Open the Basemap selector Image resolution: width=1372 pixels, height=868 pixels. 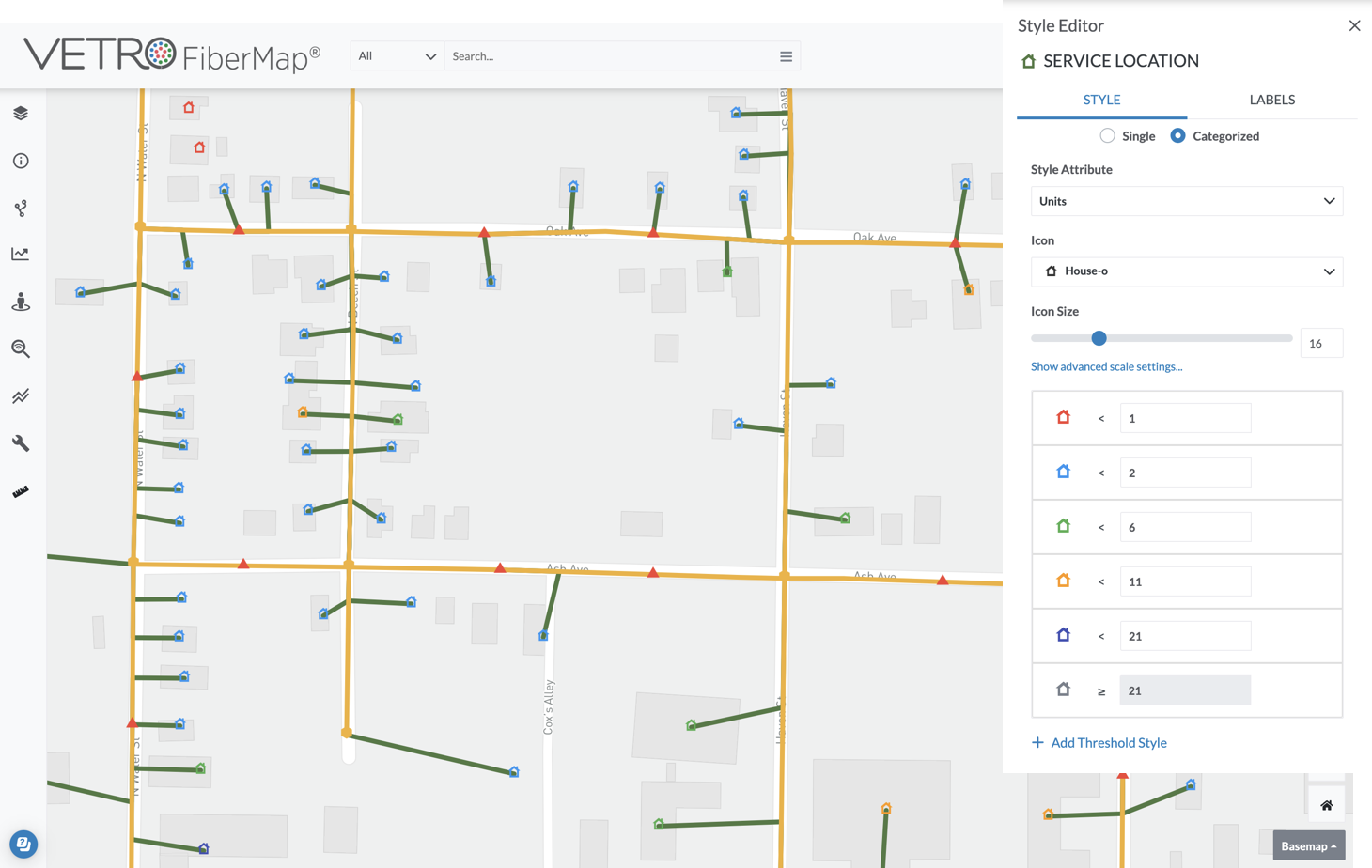[x=1309, y=845]
